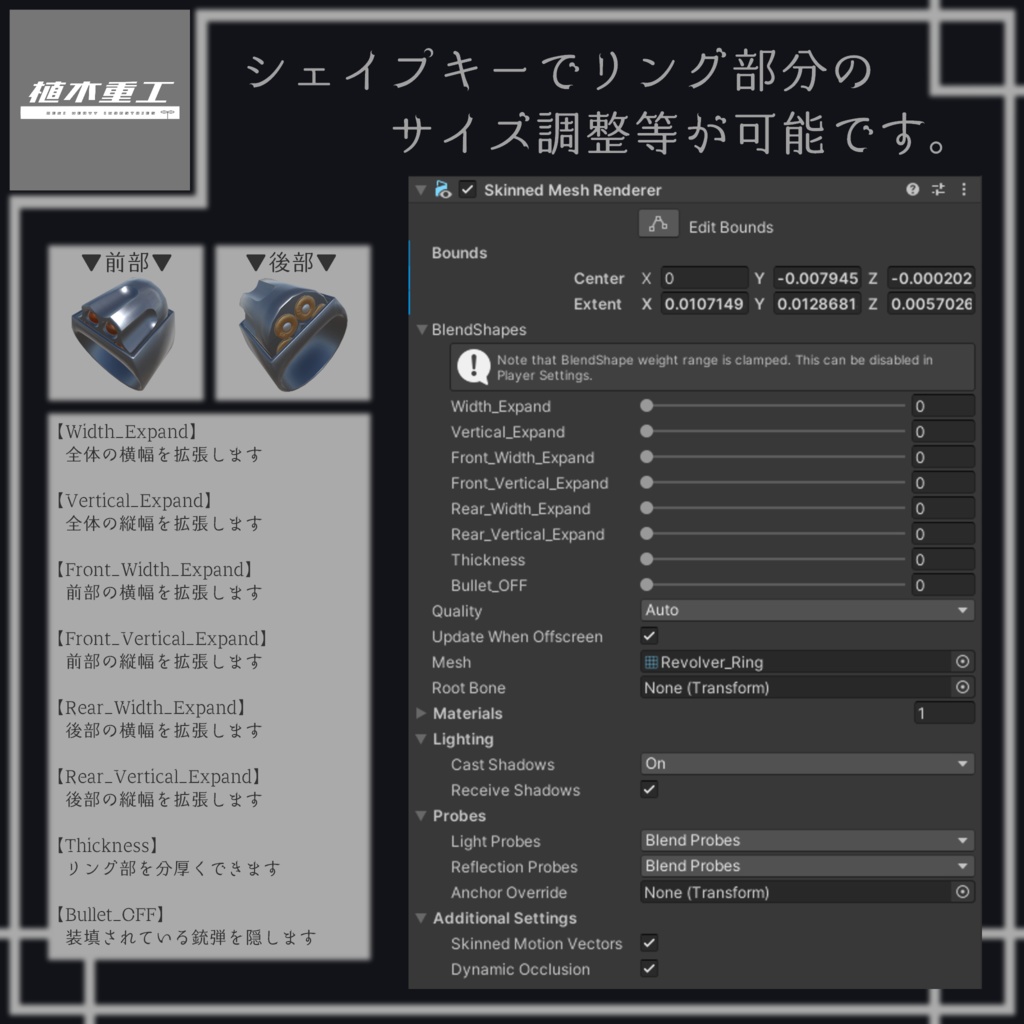Open the Mesh object picker for Revolver_Ring

pos(961,661)
